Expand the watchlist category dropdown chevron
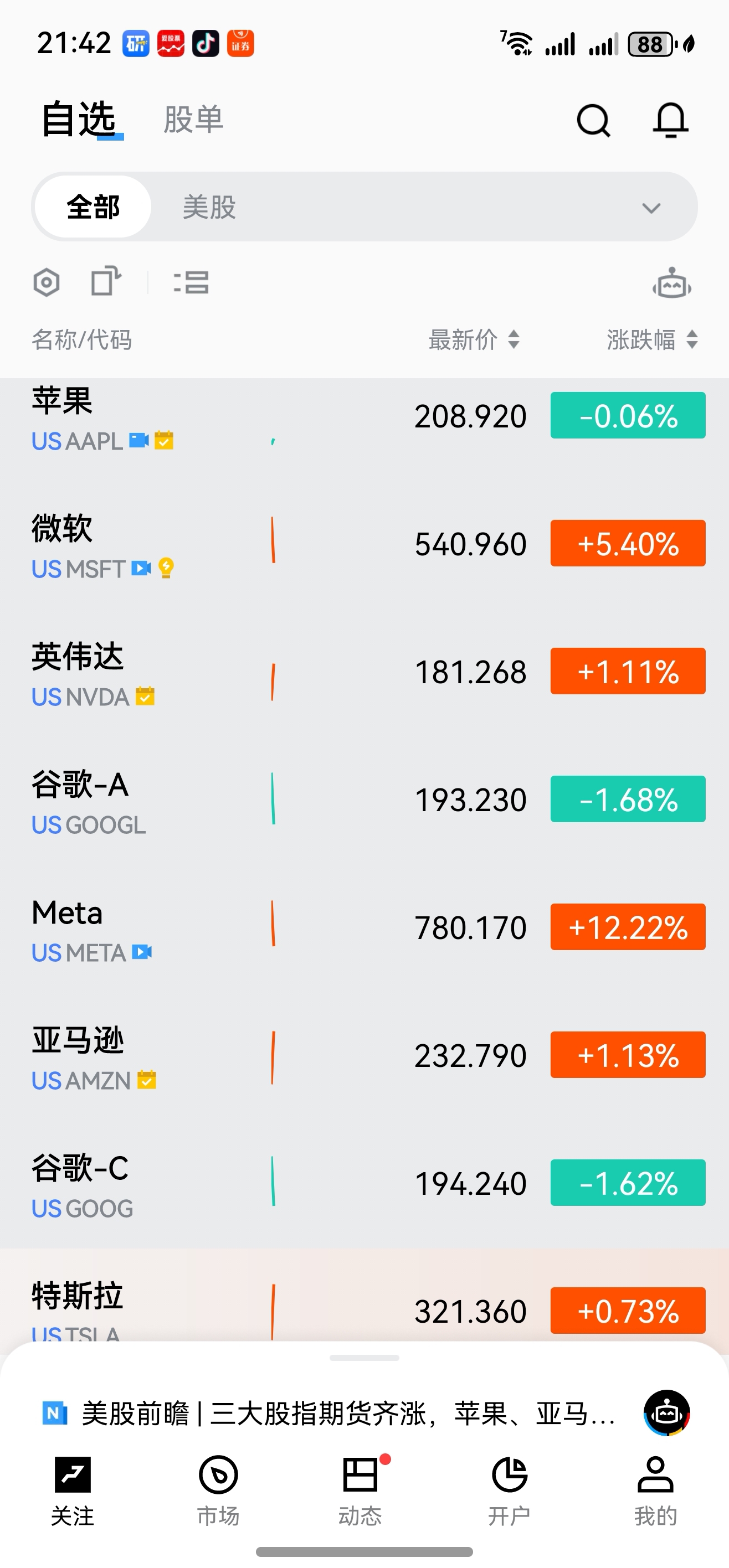 [x=651, y=208]
